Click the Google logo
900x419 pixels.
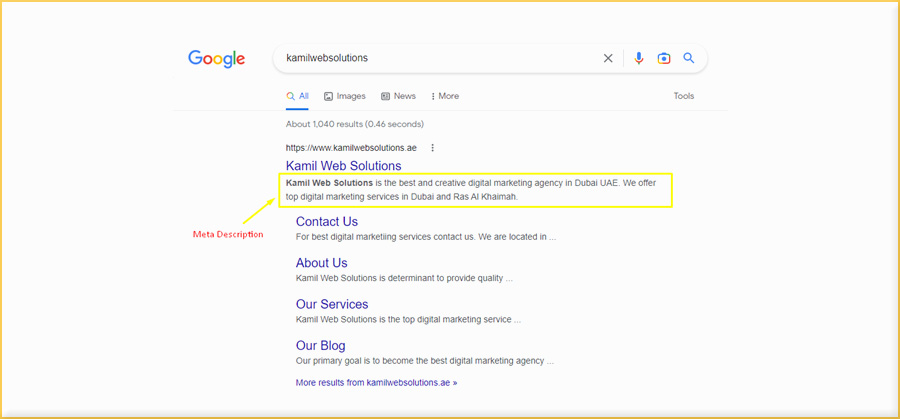(x=216, y=59)
